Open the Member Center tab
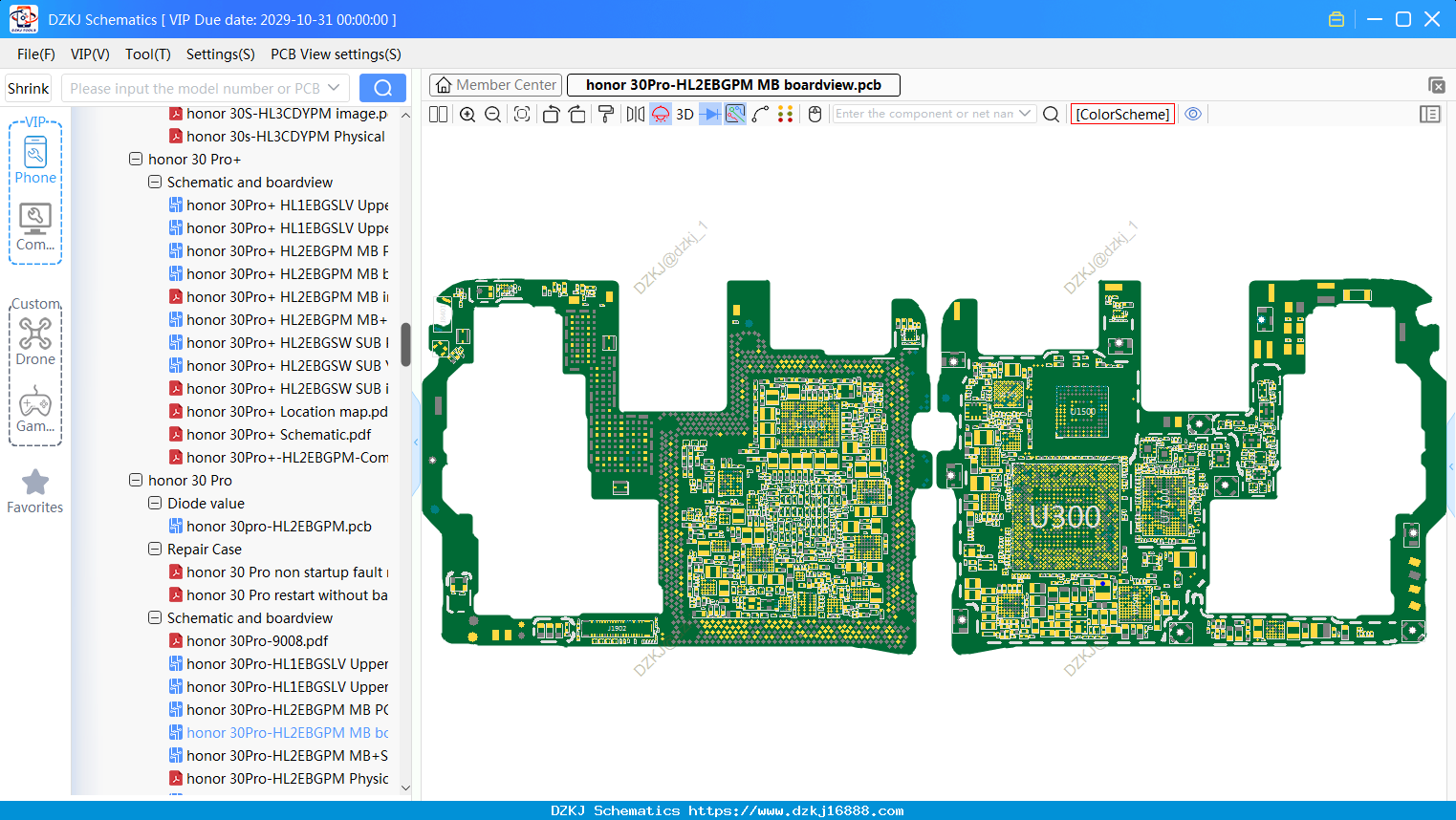The image size is (1456, 820). [495, 85]
